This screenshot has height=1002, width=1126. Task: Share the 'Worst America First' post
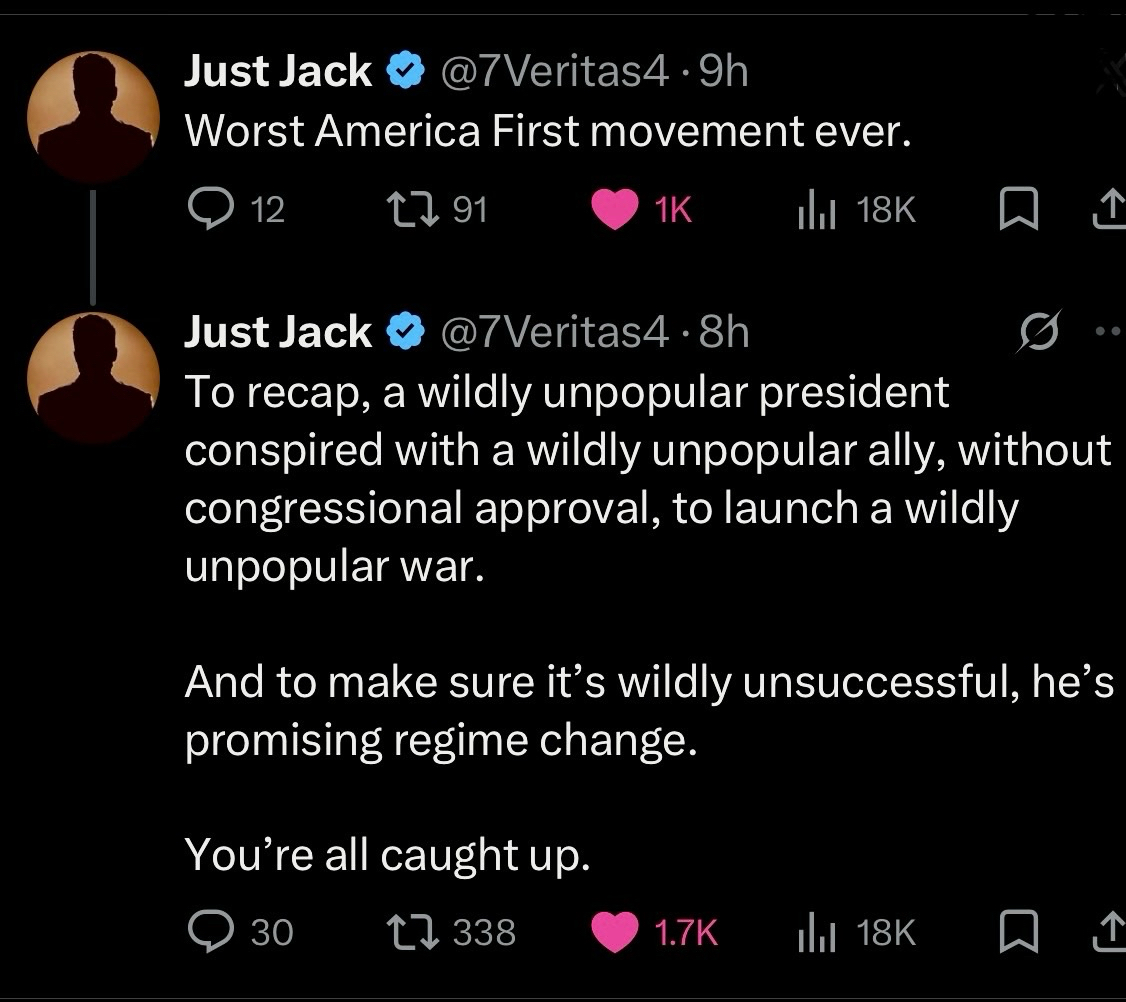[1106, 208]
